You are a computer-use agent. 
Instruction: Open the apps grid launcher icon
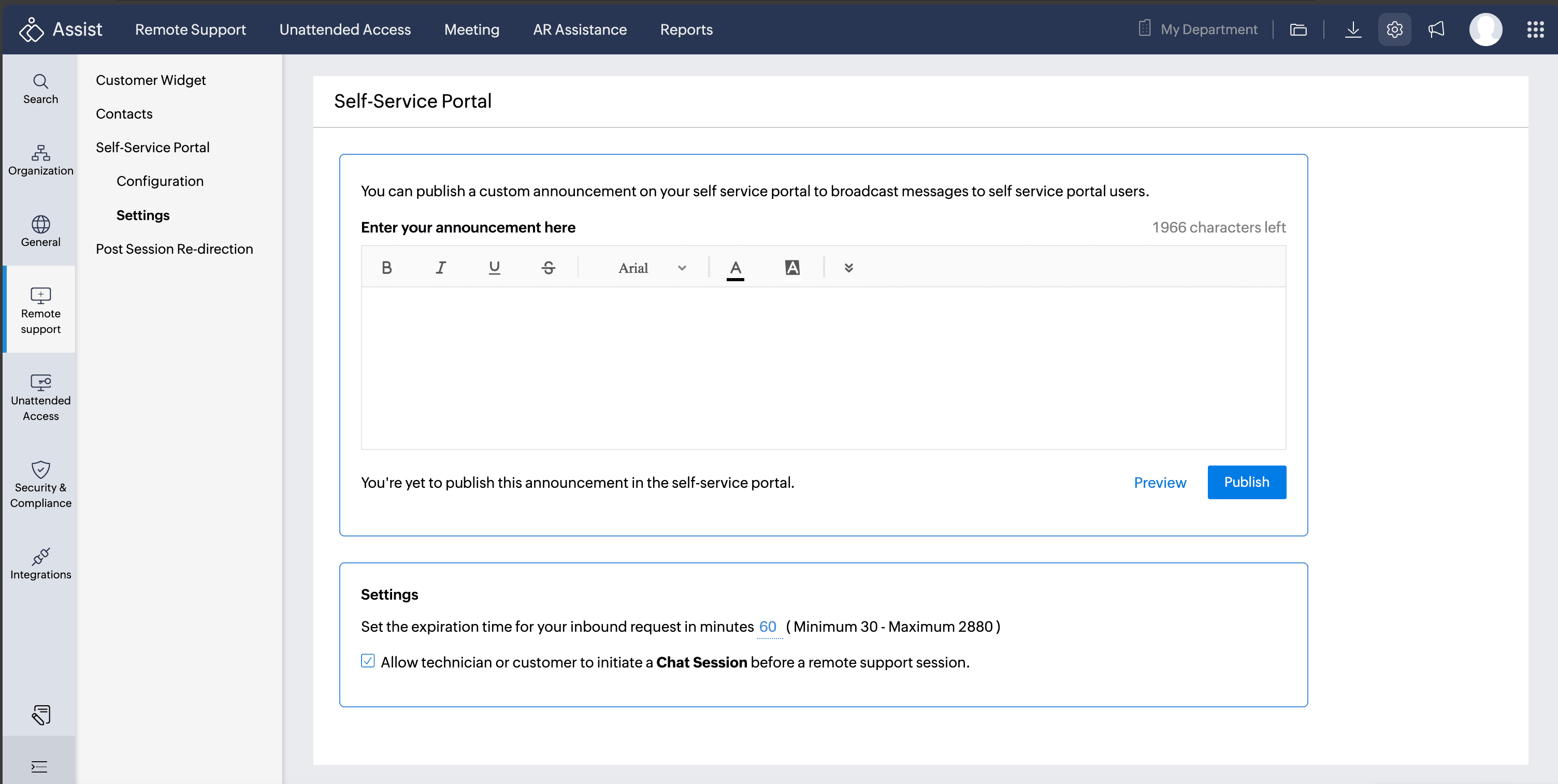click(1535, 29)
